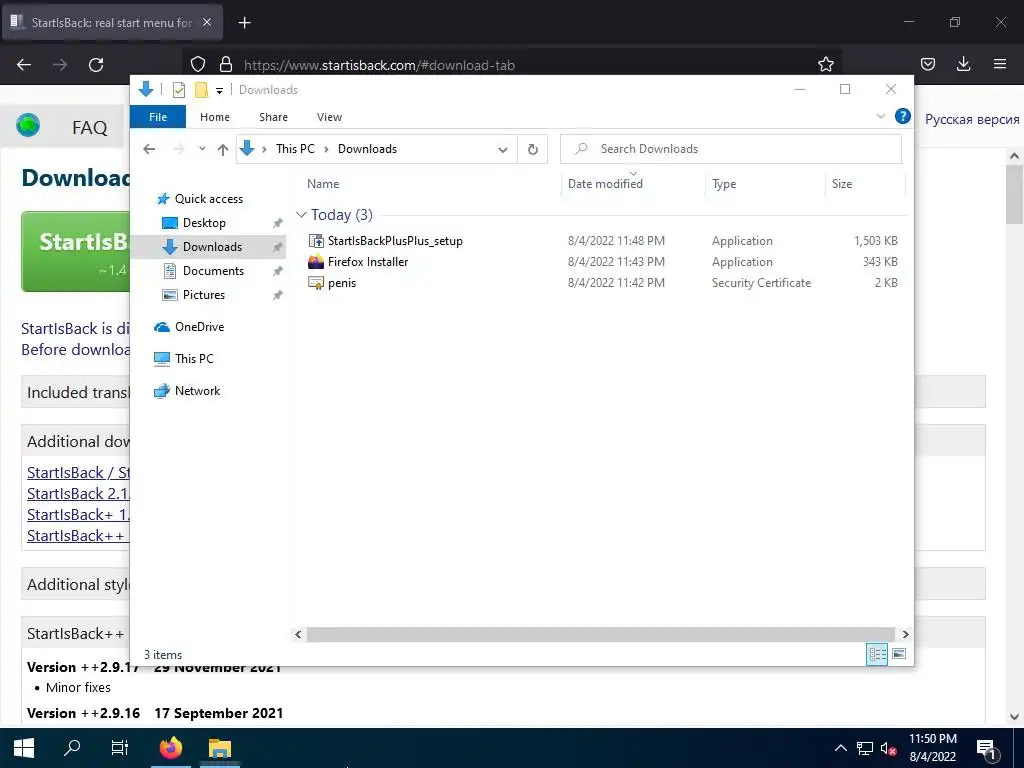Focus the Search Downloads field
This screenshot has height=768, width=1024.
point(731,149)
